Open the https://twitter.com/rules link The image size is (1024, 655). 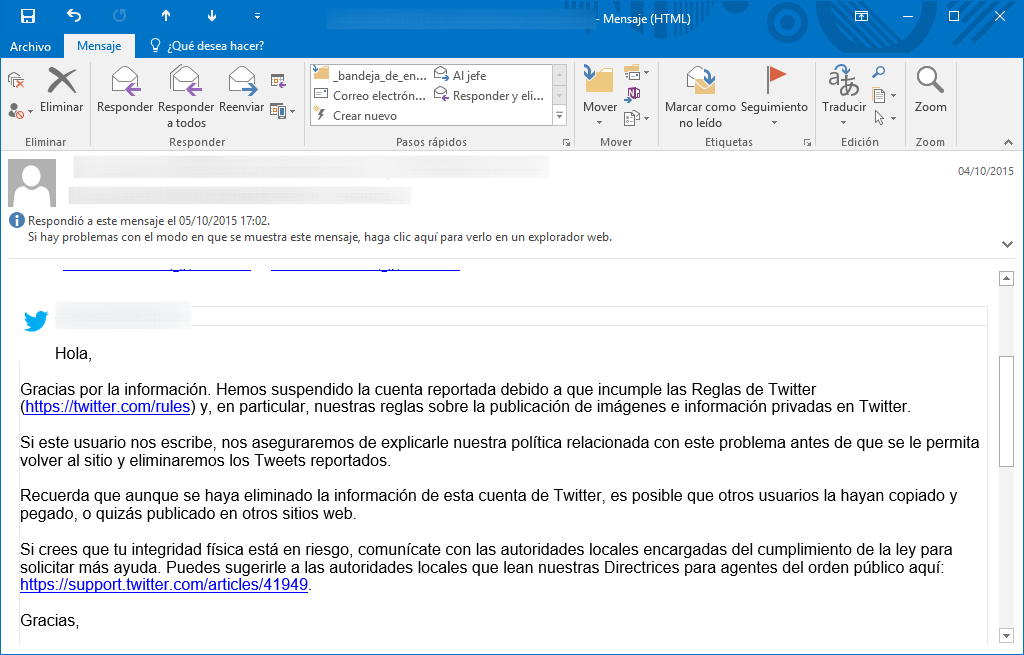point(108,407)
